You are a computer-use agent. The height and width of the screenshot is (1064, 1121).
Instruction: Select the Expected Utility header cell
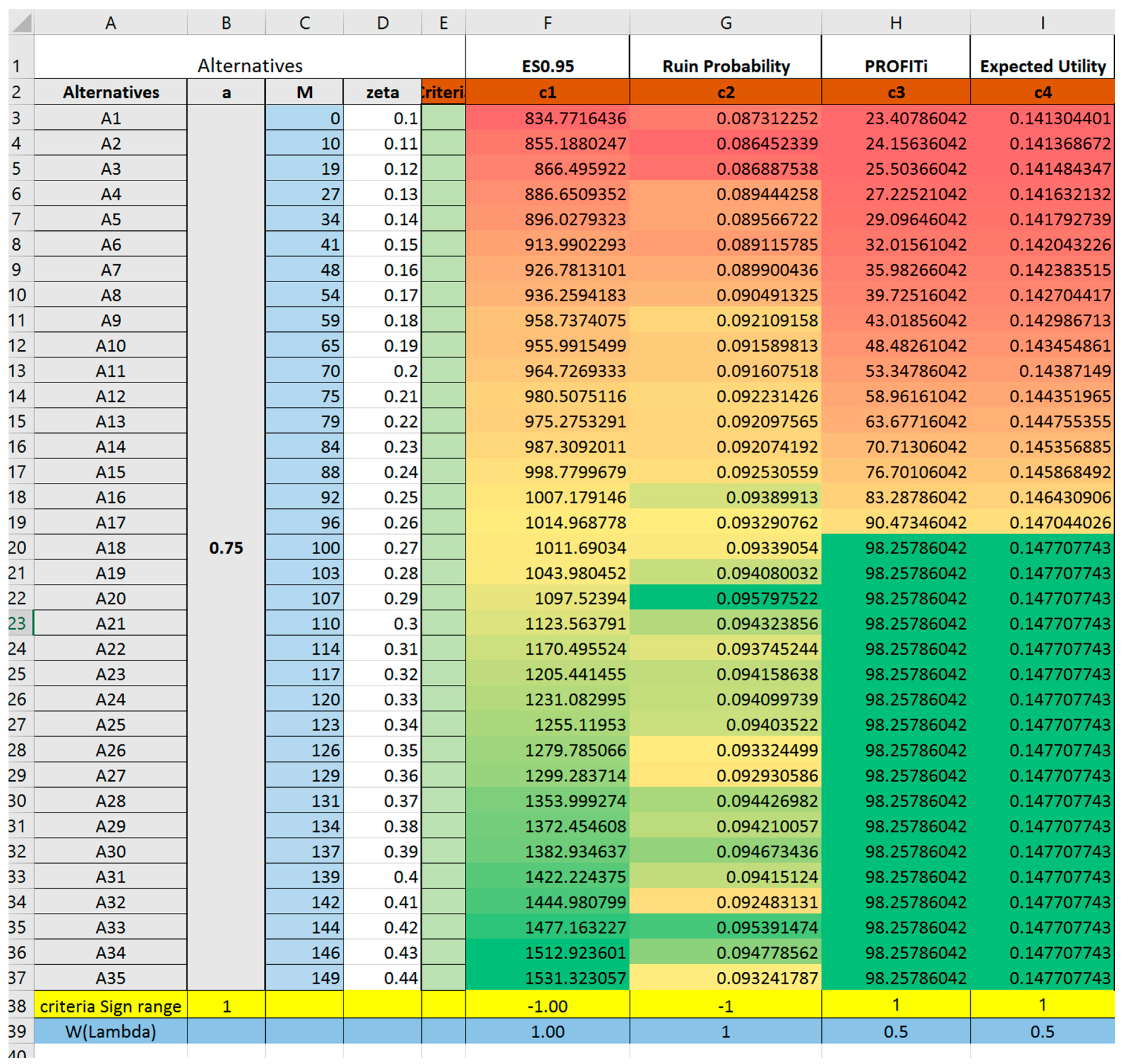[x=1042, y=66]
